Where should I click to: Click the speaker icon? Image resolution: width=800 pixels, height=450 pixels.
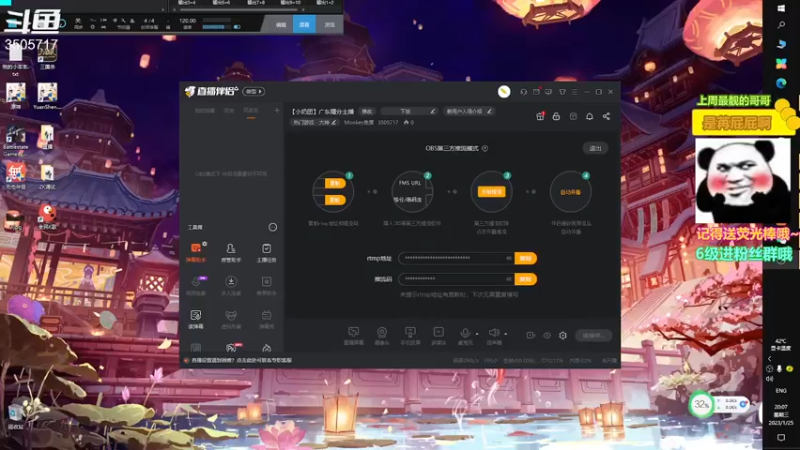pyautogui.click(x=493, y=333)
